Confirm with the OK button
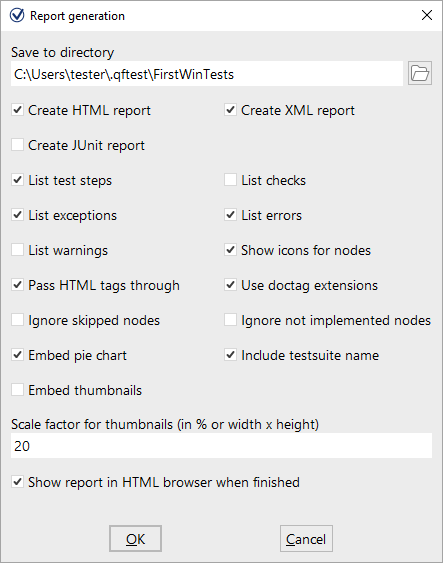Image resolution: width=443 pixels, height=563 pixels. [135, 539]
